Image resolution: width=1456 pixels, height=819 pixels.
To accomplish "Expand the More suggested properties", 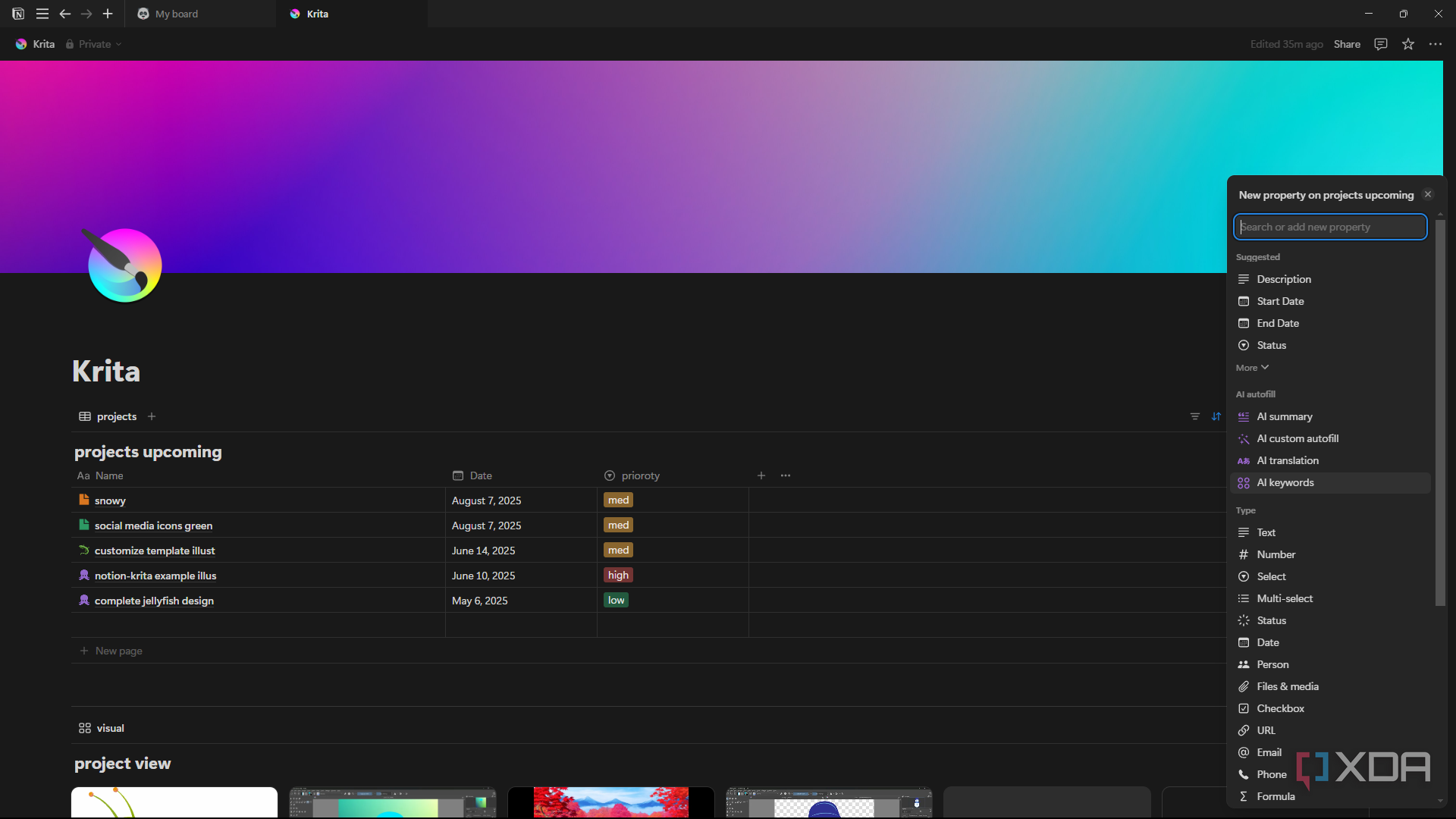I will [1252, 368].
